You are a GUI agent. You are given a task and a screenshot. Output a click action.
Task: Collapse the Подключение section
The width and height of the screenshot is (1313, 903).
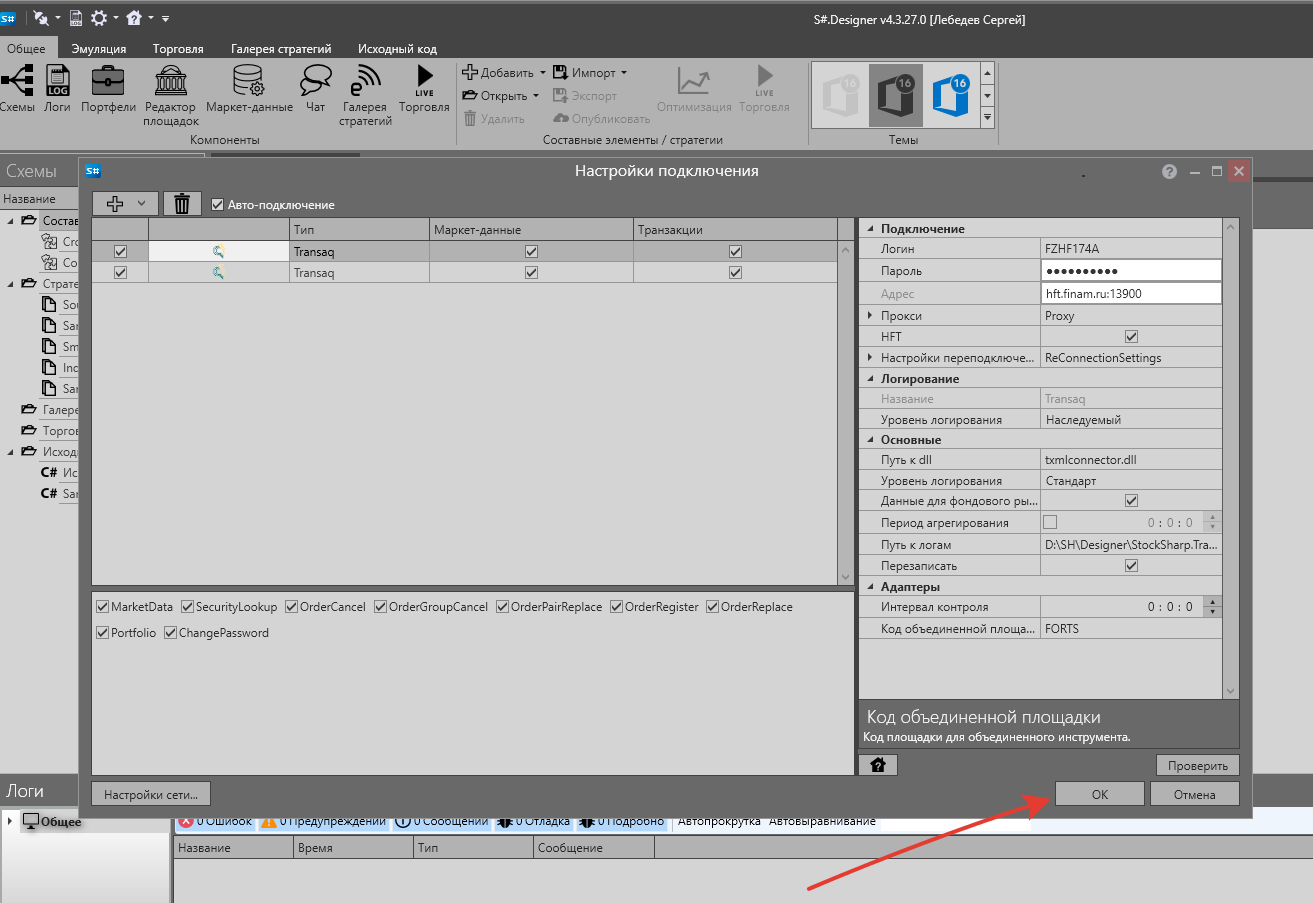869,229
